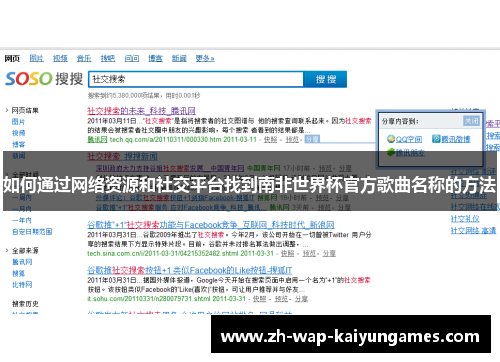Switch to the 视频 search tab
This screenshot has width=500, height=362.
[60, 59]
